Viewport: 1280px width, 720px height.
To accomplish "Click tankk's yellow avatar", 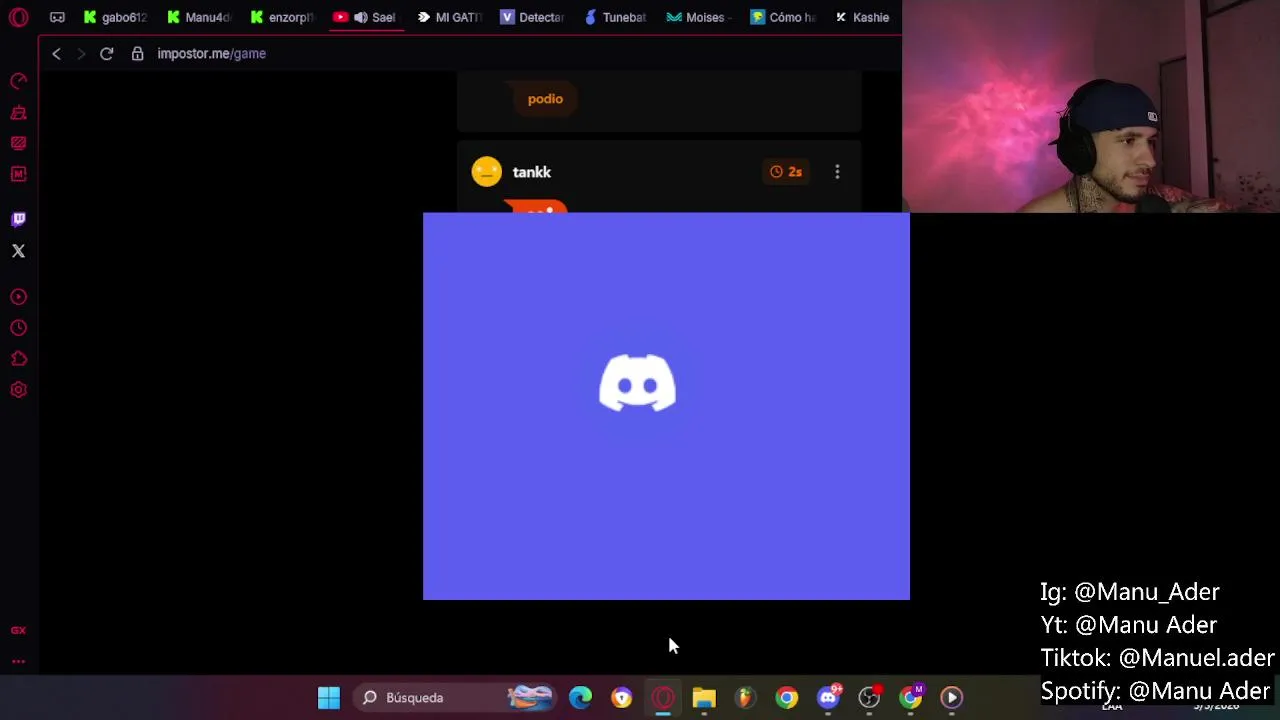I will tap(487, 172).
